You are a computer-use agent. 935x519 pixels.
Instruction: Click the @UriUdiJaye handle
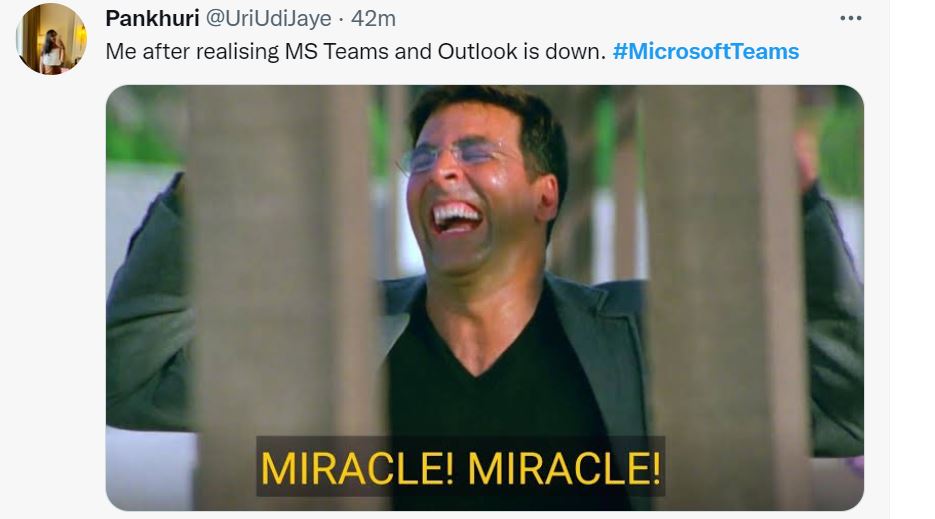click(x=268, y=19)
